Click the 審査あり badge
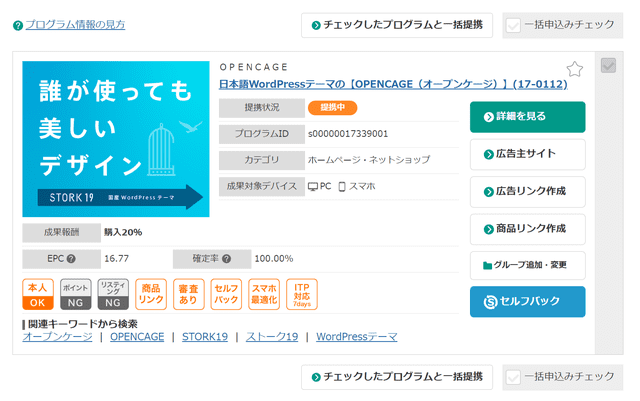Viewport: 640px width, 401px height. pos(189,294)
